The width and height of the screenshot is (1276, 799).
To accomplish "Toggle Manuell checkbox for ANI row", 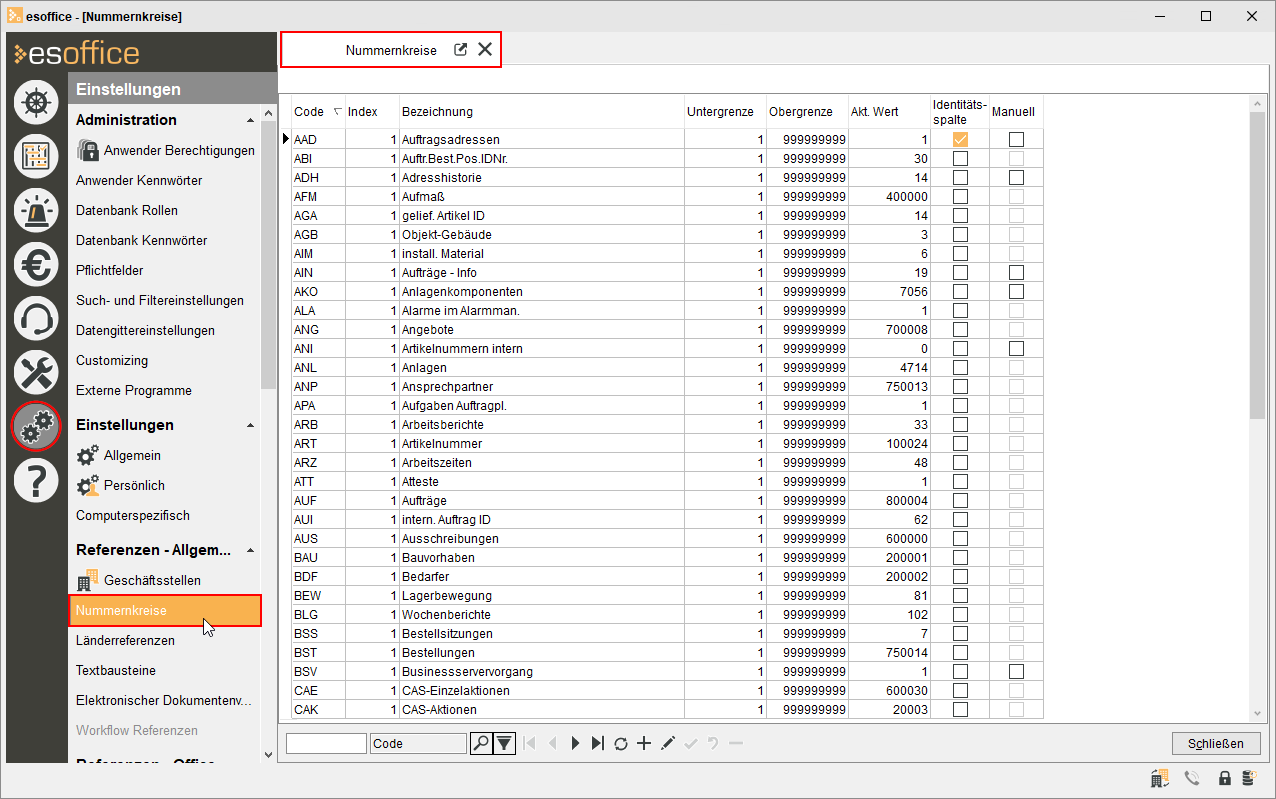I will tap(1016, 349).
